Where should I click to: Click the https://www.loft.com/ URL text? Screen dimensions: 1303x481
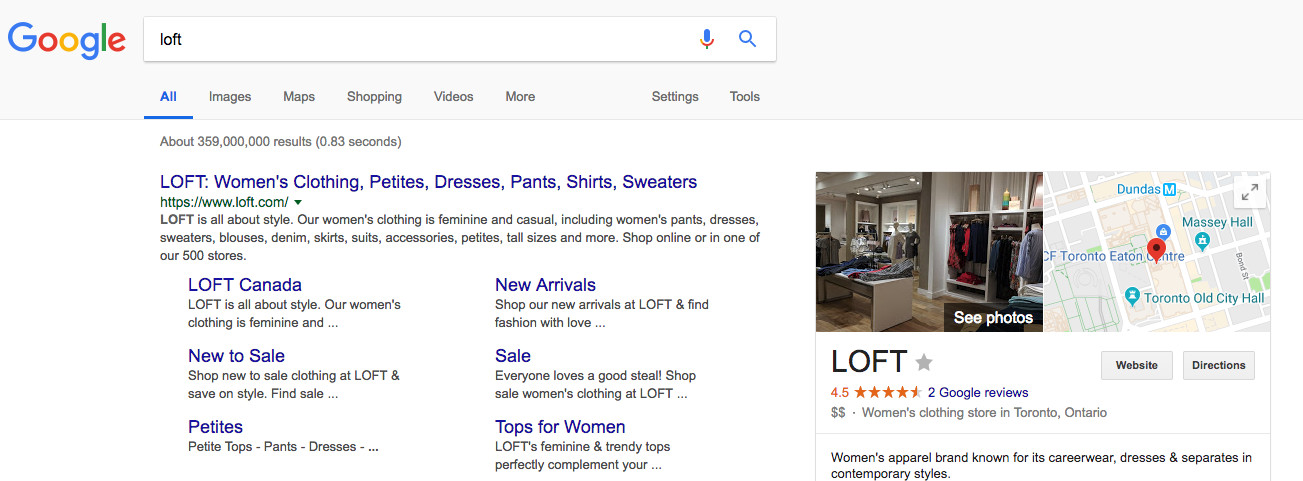(224, 202)
